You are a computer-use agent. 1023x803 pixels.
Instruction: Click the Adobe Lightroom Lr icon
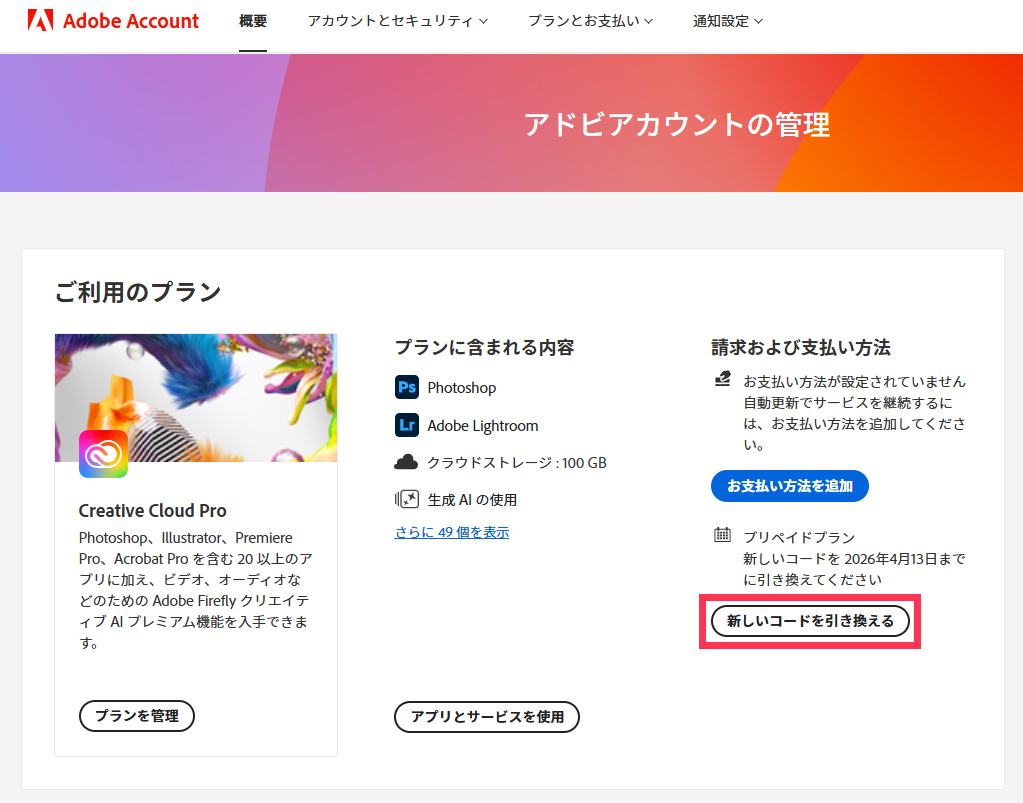click(x=406, y=425)
